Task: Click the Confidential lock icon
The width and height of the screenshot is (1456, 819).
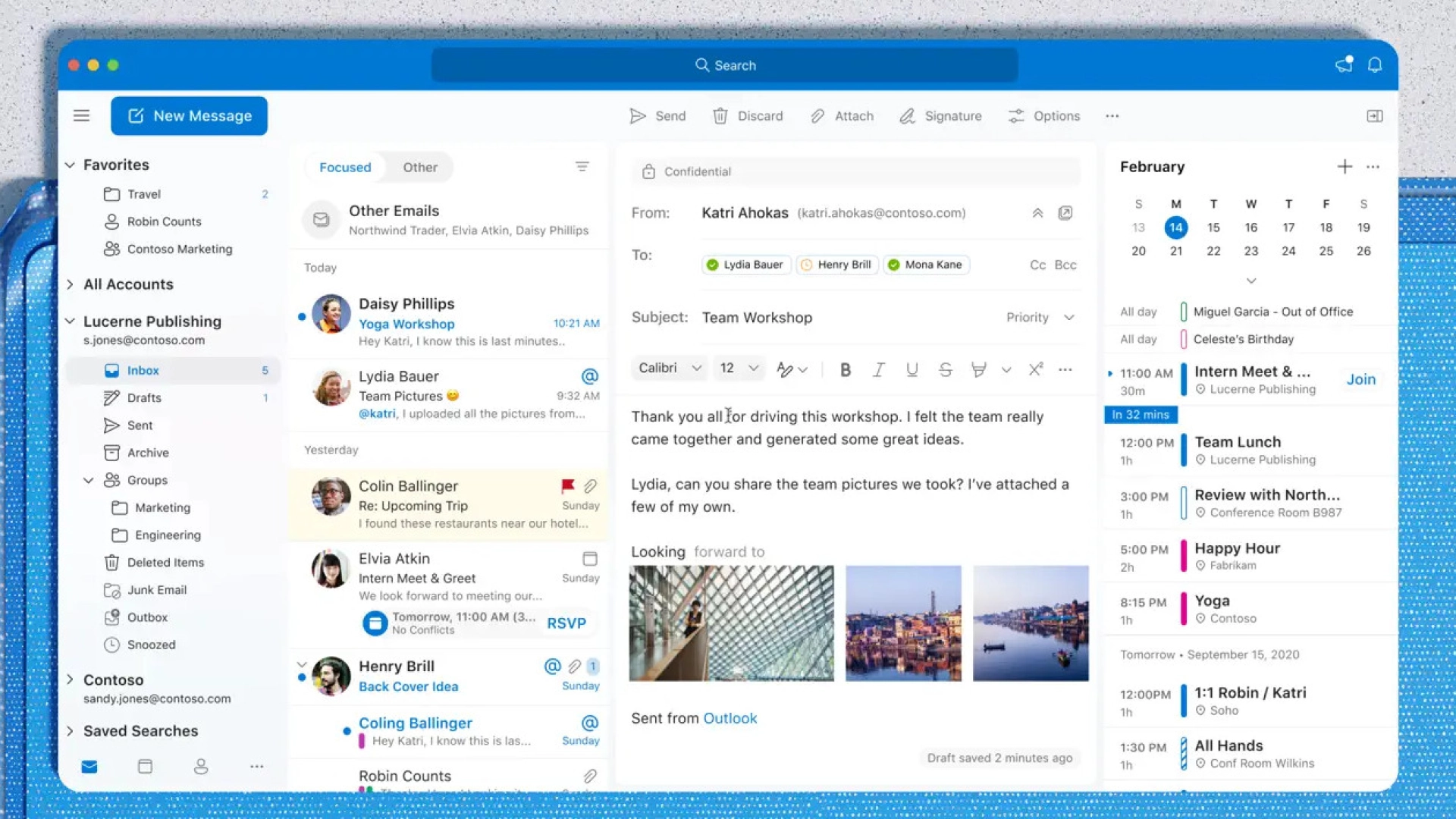Action: pos(648,171)
